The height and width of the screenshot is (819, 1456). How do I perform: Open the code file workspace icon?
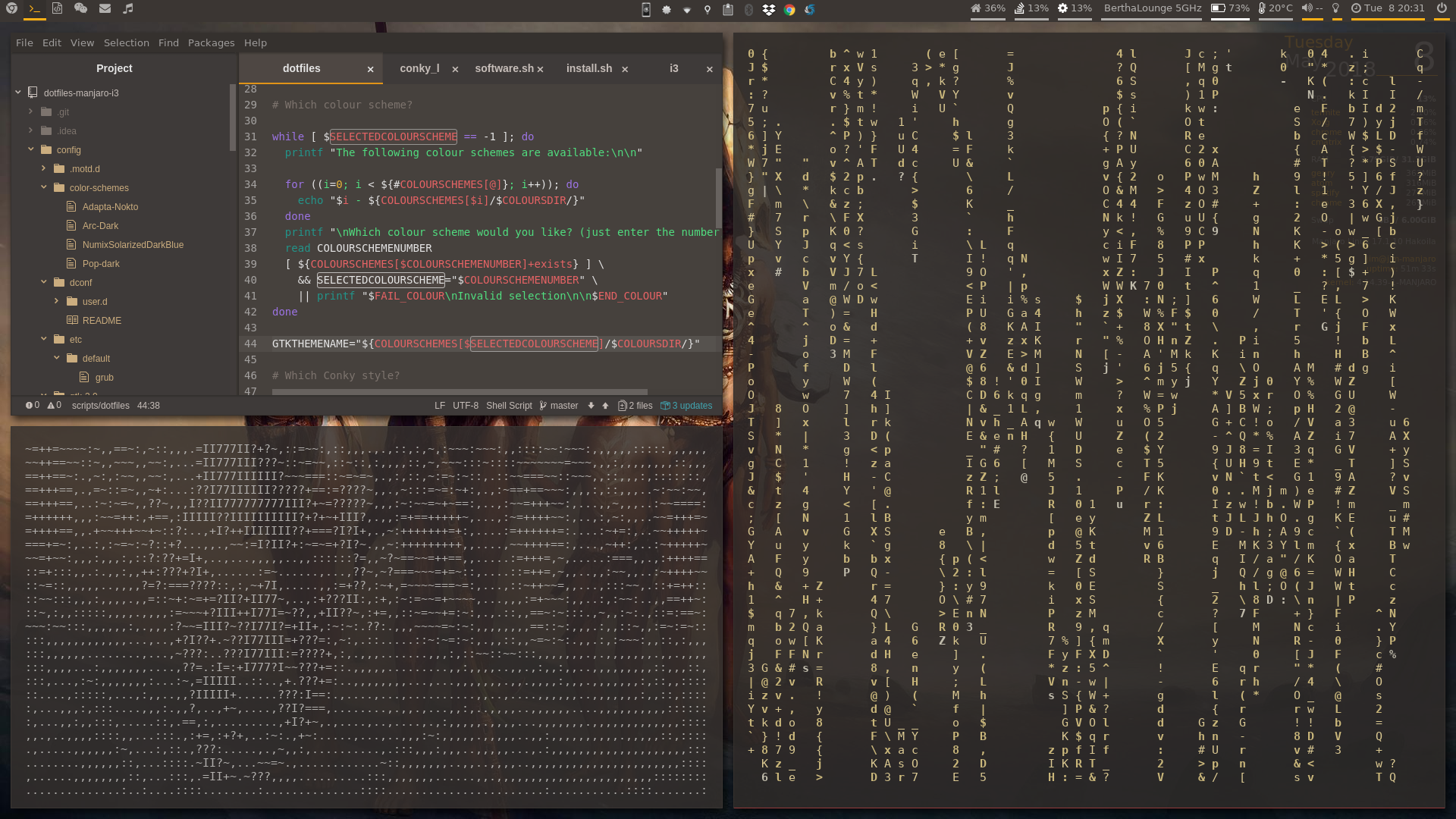tap(57, 8)
